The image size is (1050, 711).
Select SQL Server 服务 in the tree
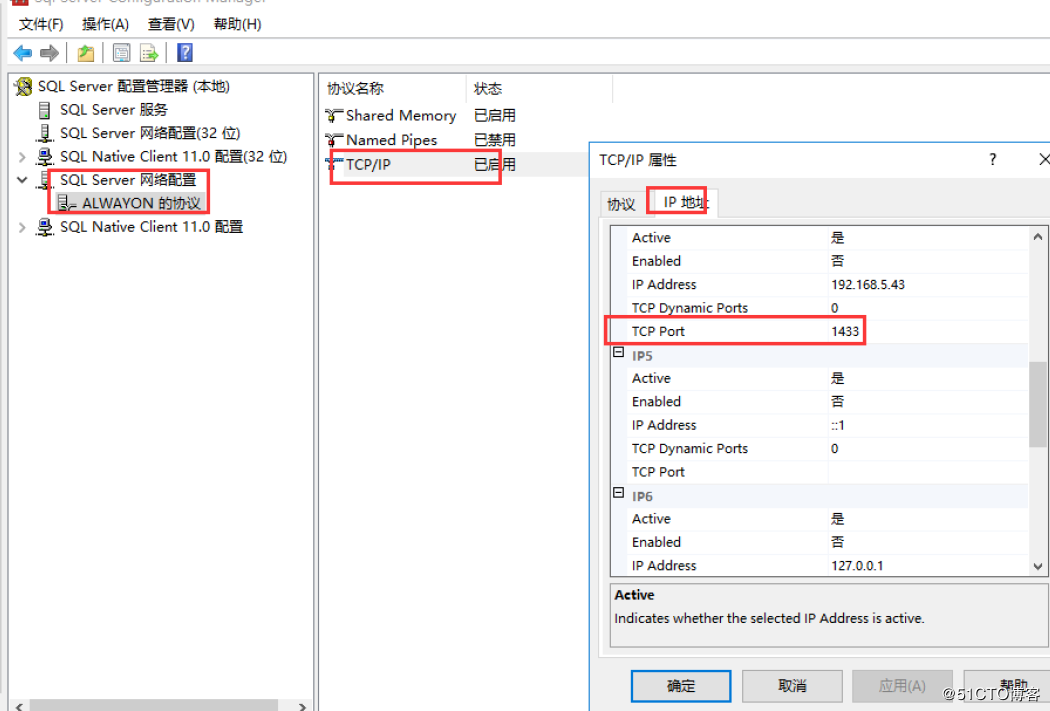[114, 110]
